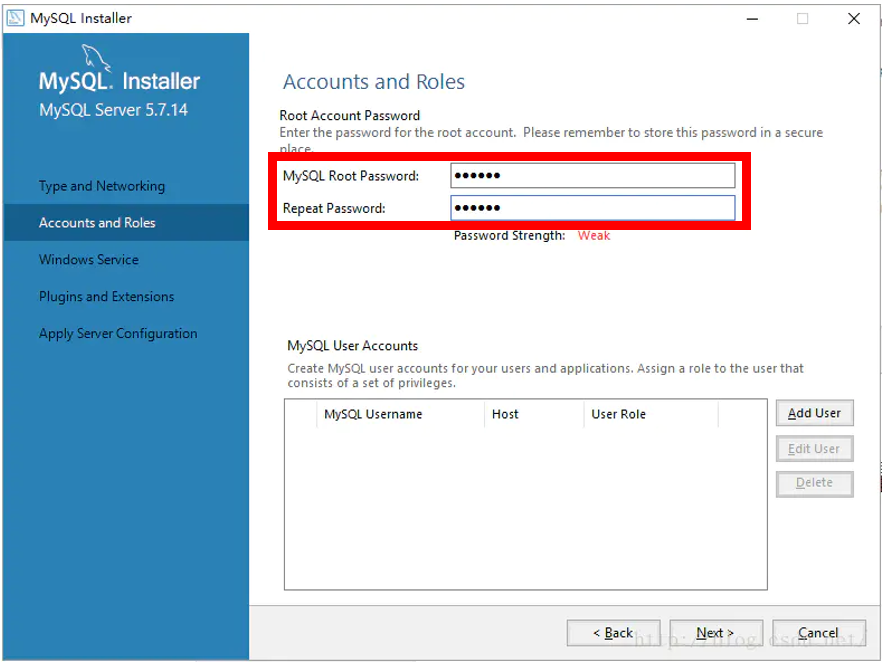Open the Plugins and Extensions step
Viewport: 882px width, 663px height.
click(x=106, y=296)
